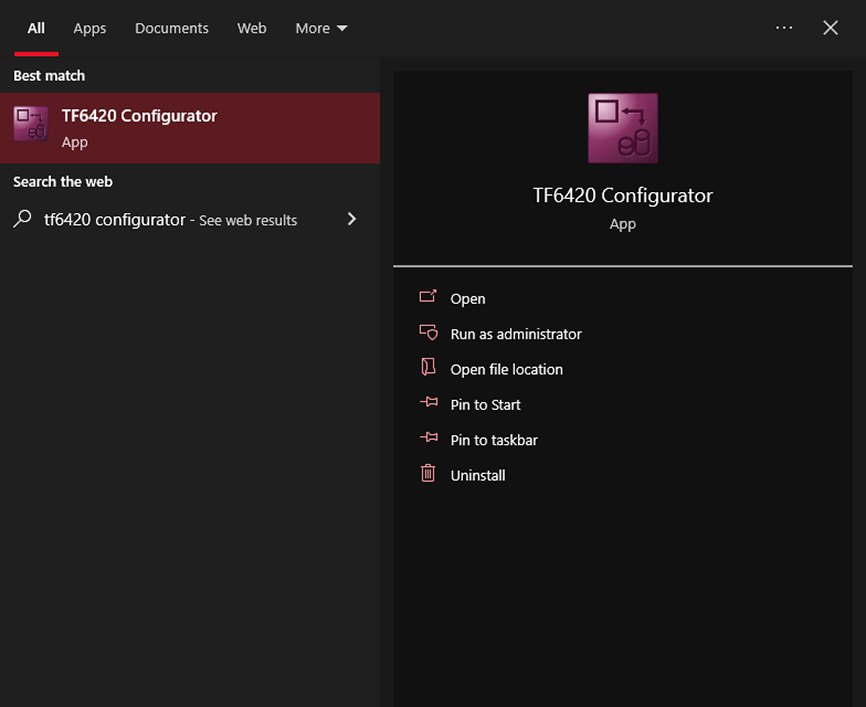Expand the More filter dropdown
The height and width of the screenshot is (707, 866).
(321, 28)
